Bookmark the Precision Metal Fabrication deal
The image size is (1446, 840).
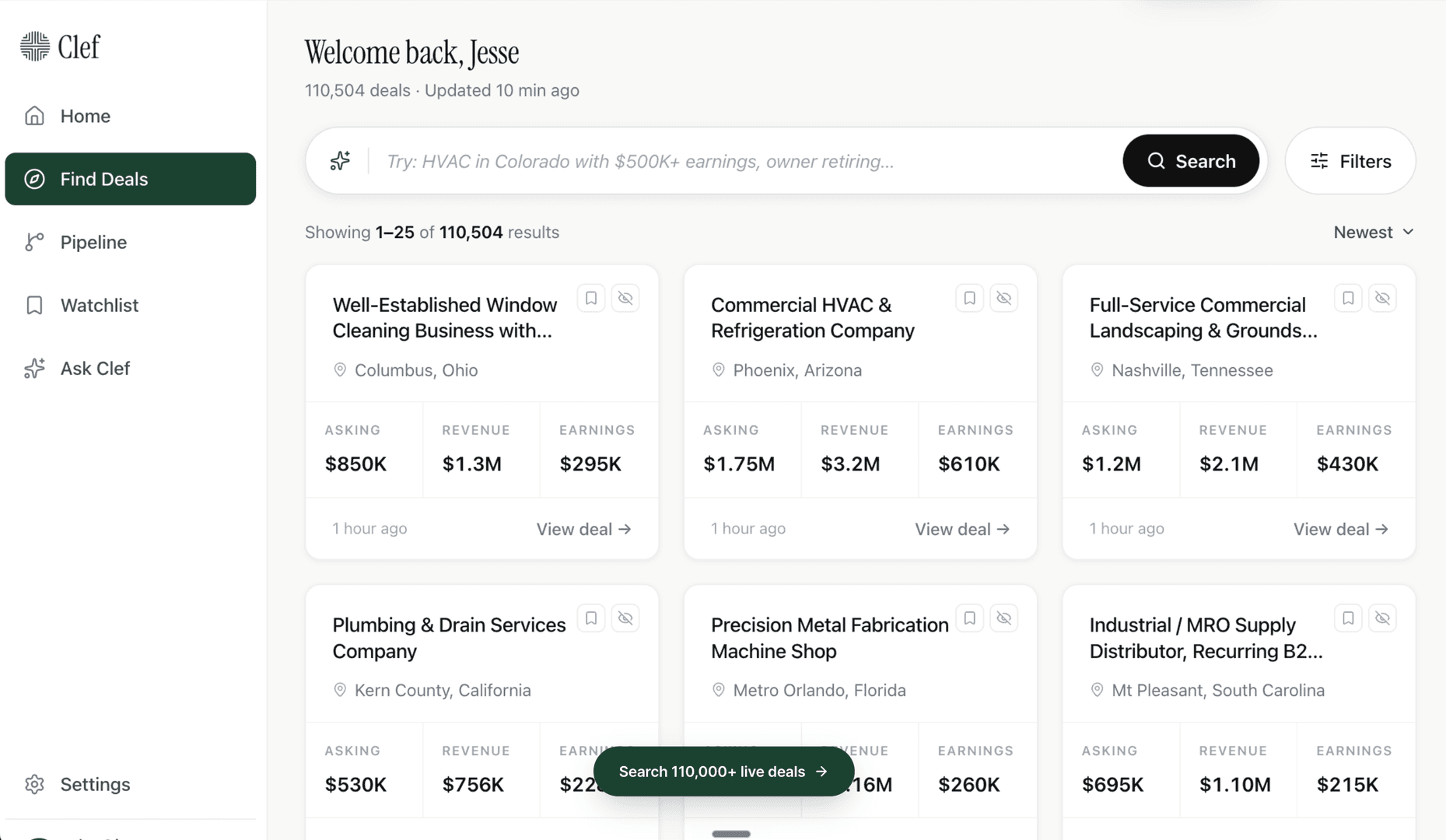[969, 618]
